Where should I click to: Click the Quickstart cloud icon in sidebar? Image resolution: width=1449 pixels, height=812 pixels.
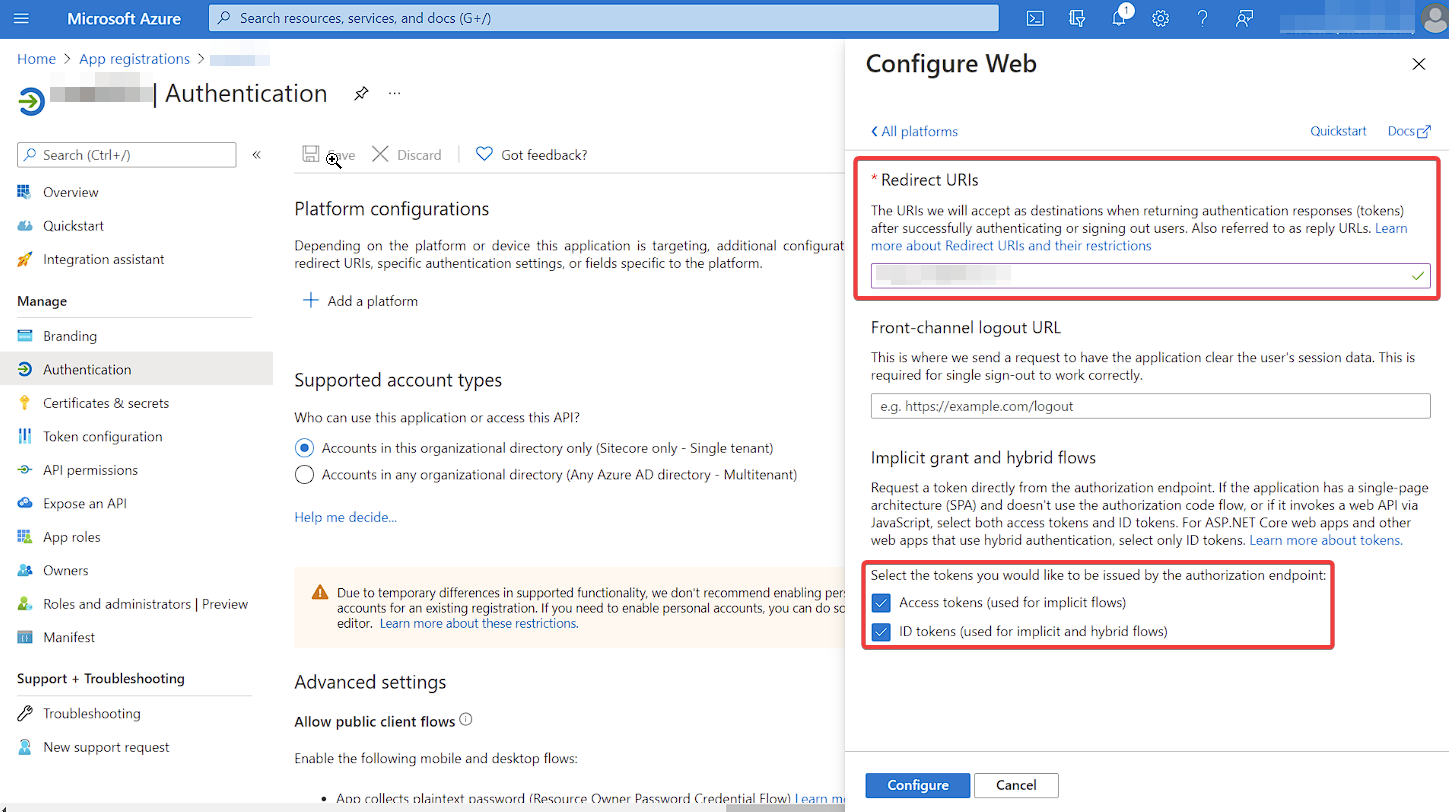click(x=25, y=226)
